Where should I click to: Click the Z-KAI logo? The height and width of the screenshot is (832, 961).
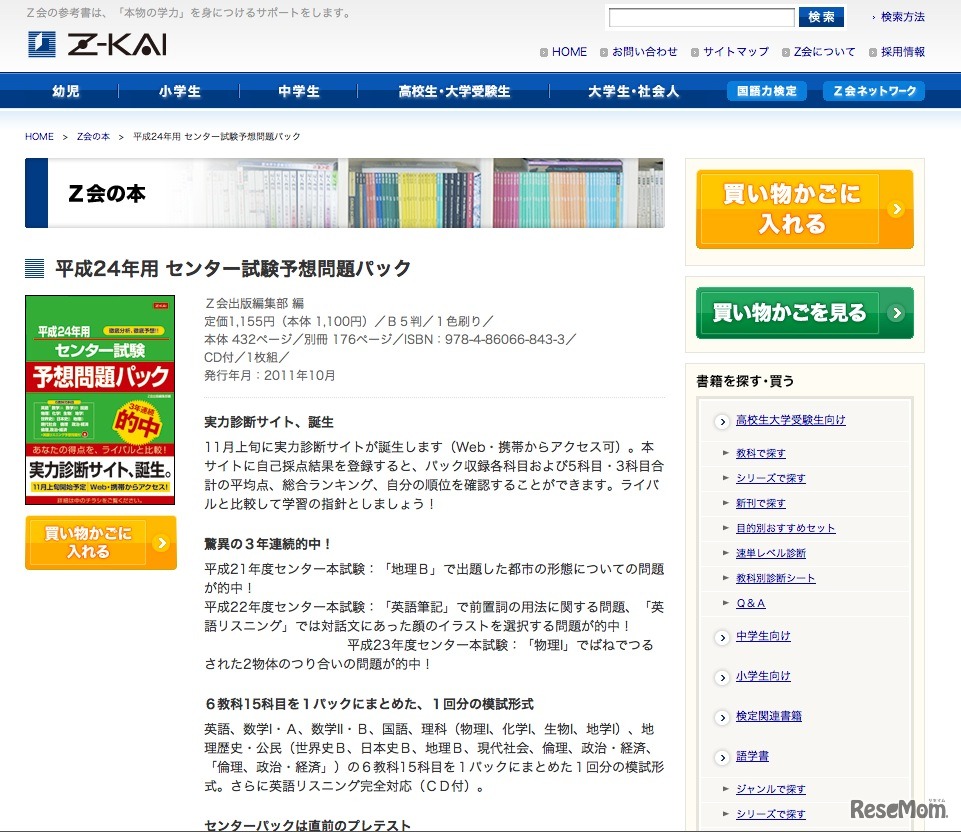coord(98,44)
